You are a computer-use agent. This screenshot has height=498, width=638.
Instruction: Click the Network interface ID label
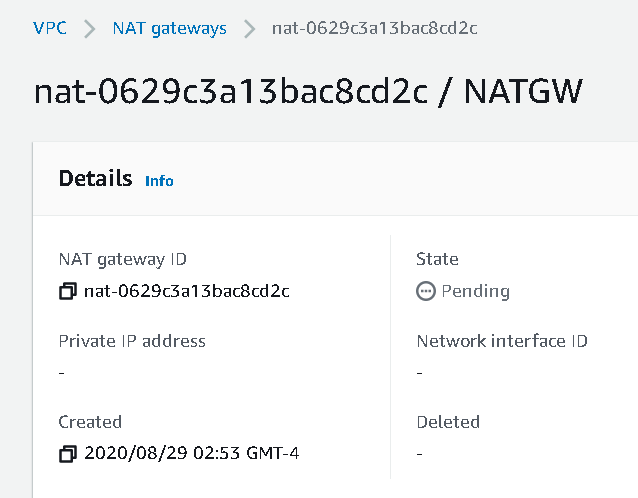(x=501, y=341)
